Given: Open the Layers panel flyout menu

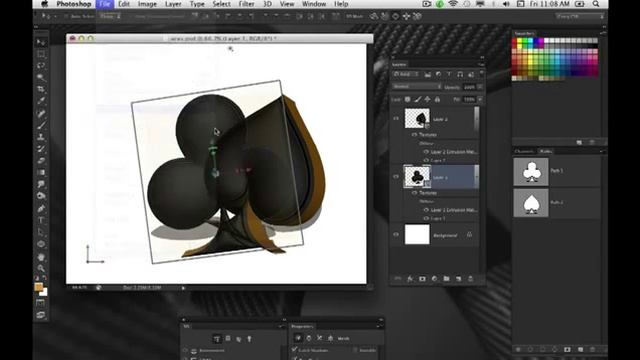Looking at the screenshot, I should click(x=481, y=64).
